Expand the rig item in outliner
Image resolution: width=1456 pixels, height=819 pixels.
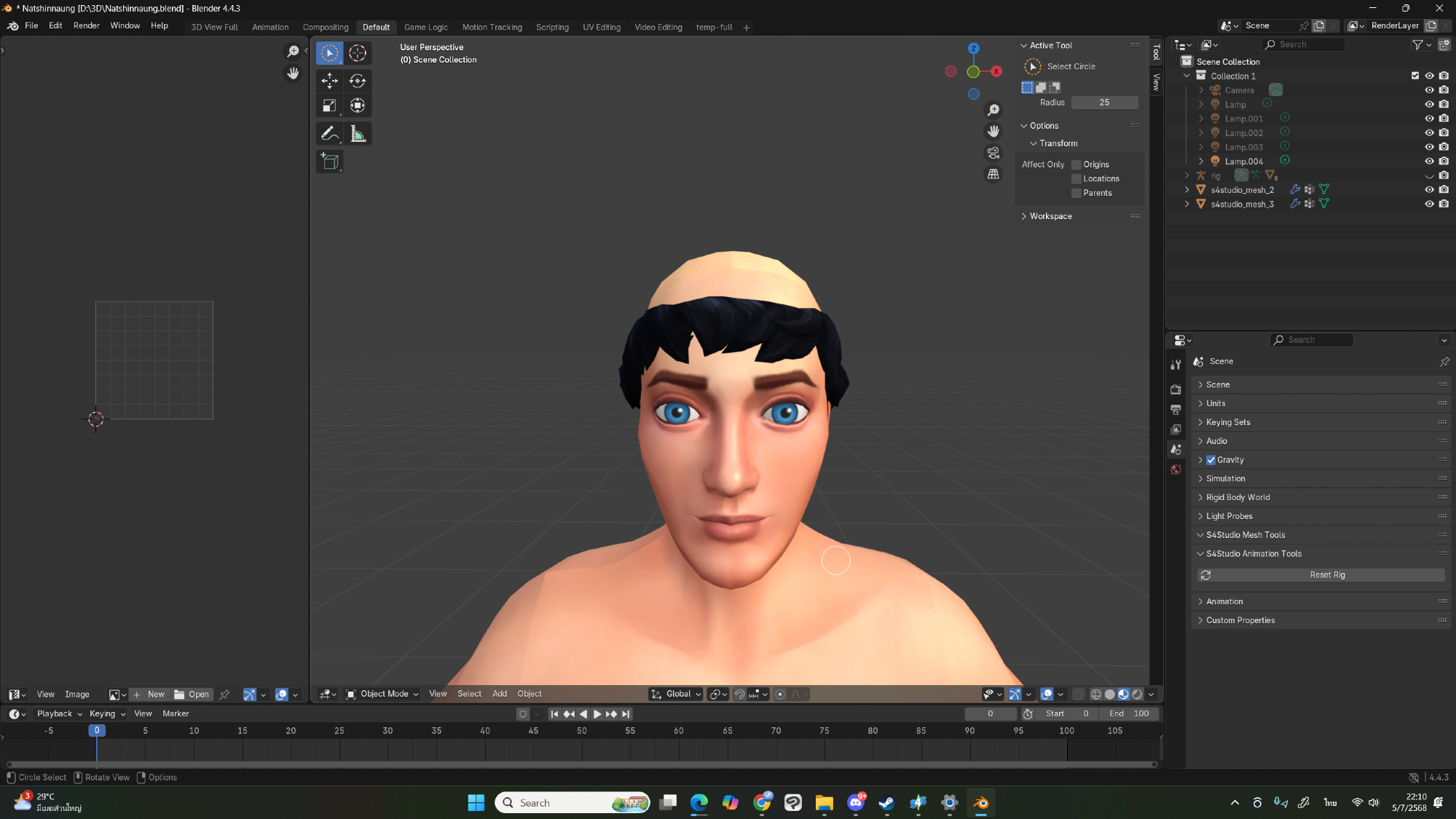click(x=1187, y=175)
